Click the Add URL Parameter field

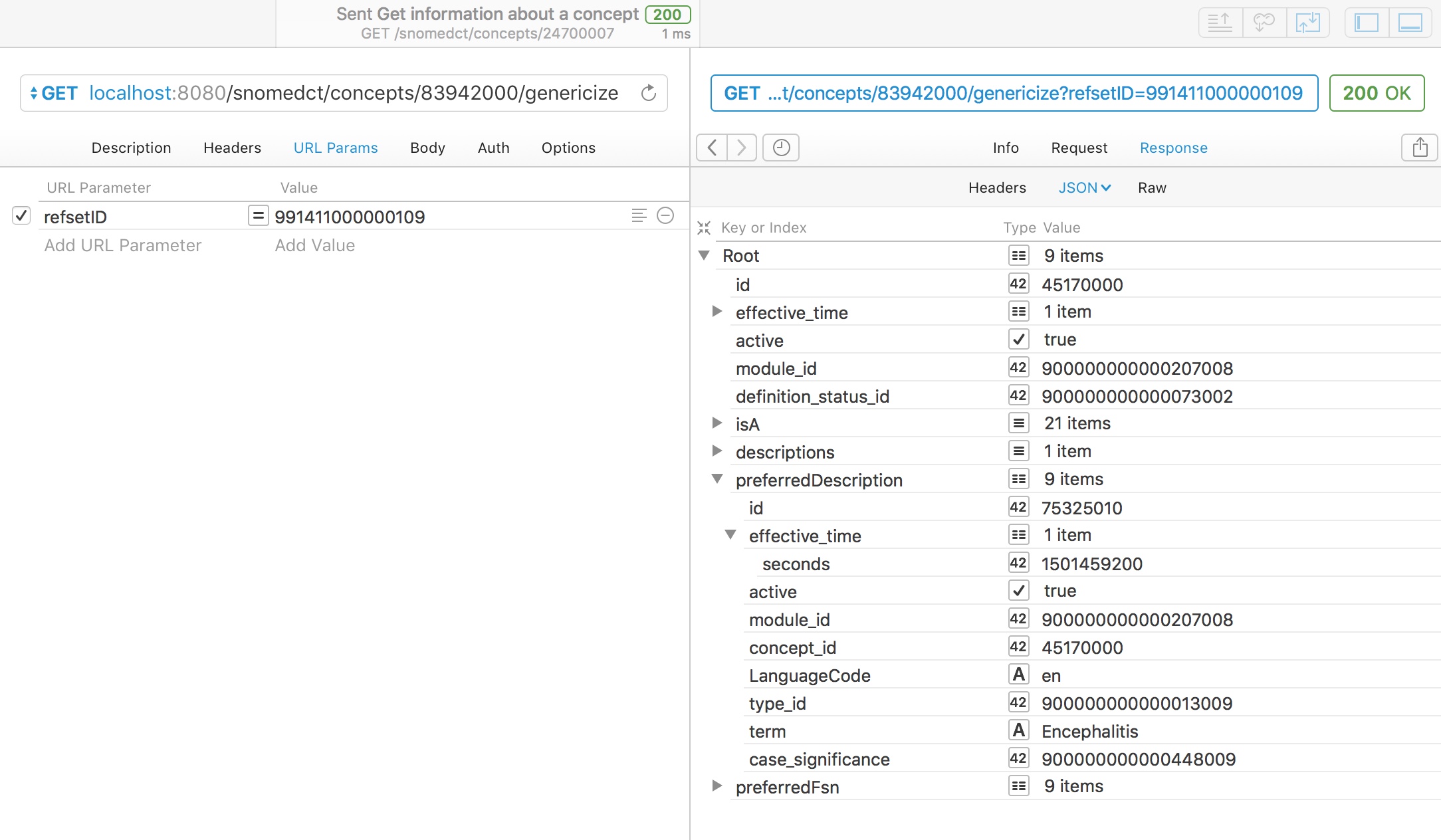tap(123, 245)
